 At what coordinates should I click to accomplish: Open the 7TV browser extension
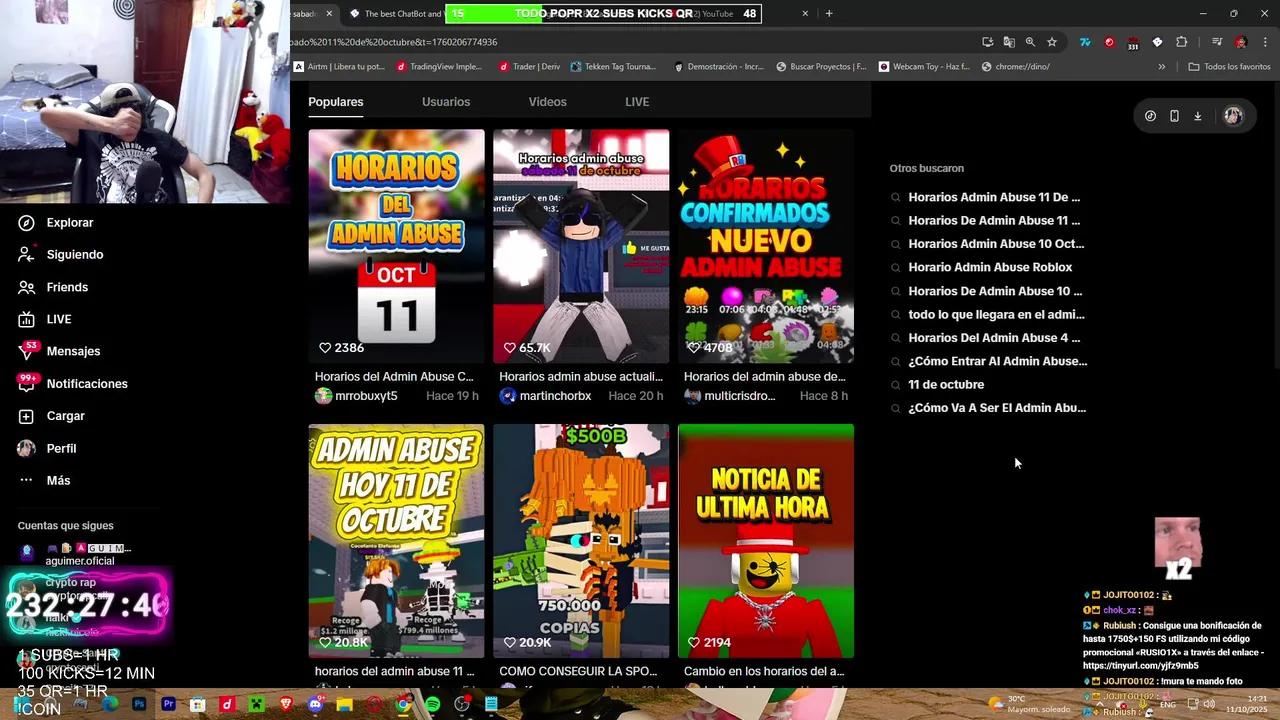click(1085, 42)
